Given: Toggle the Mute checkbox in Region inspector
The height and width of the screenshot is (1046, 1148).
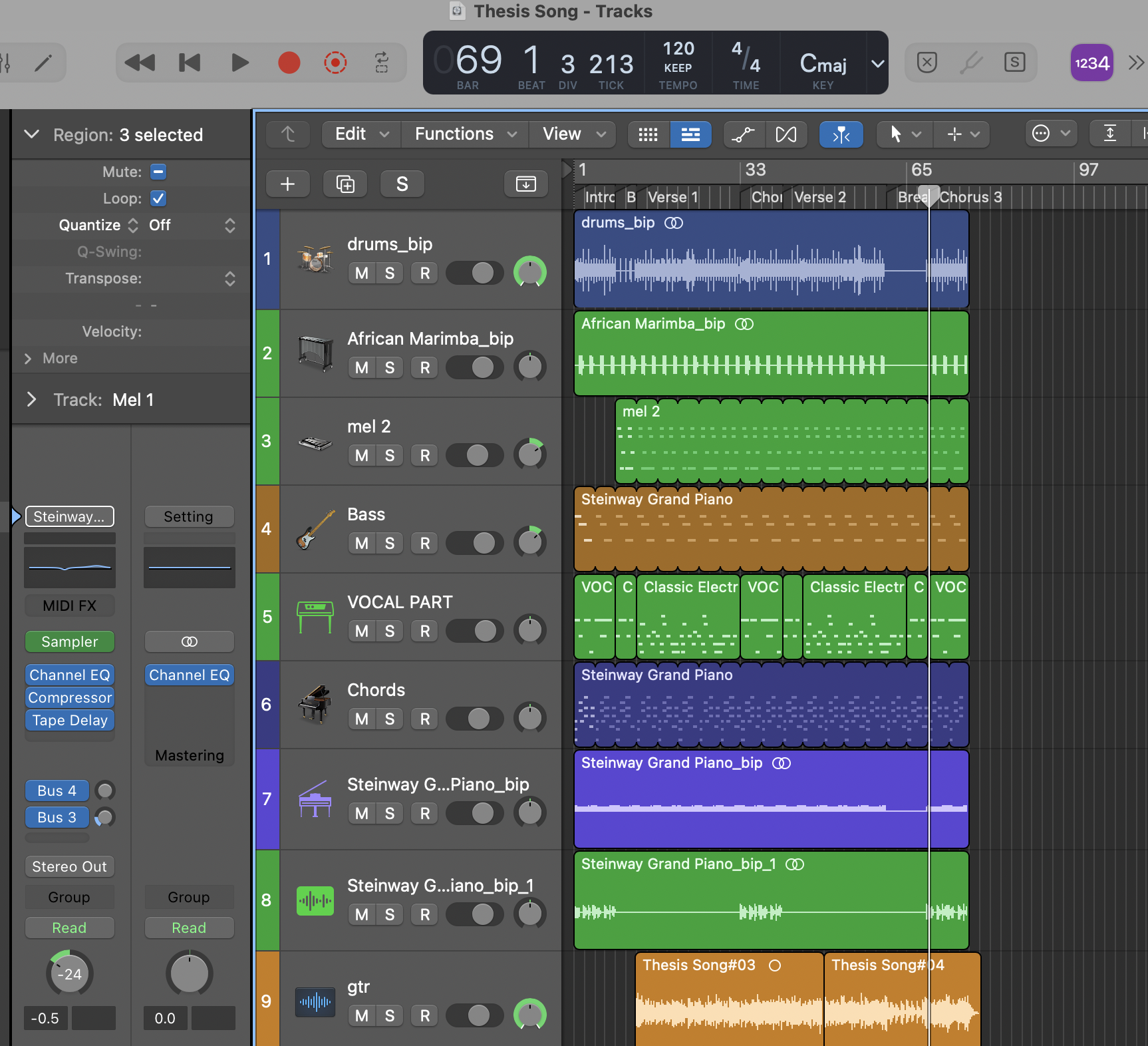Looking at the screenshot, I should point(158,172).
